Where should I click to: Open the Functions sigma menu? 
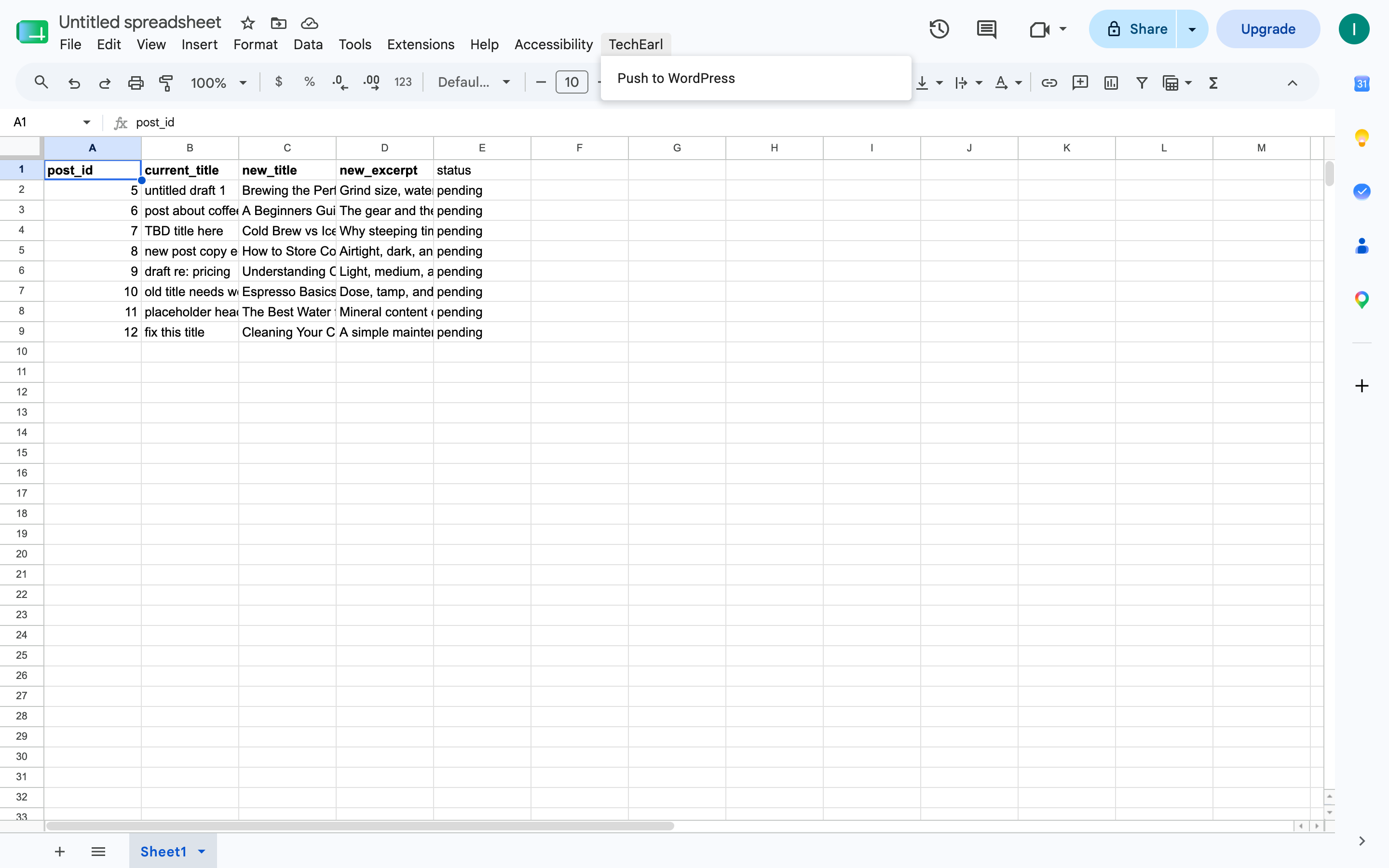1213,82
